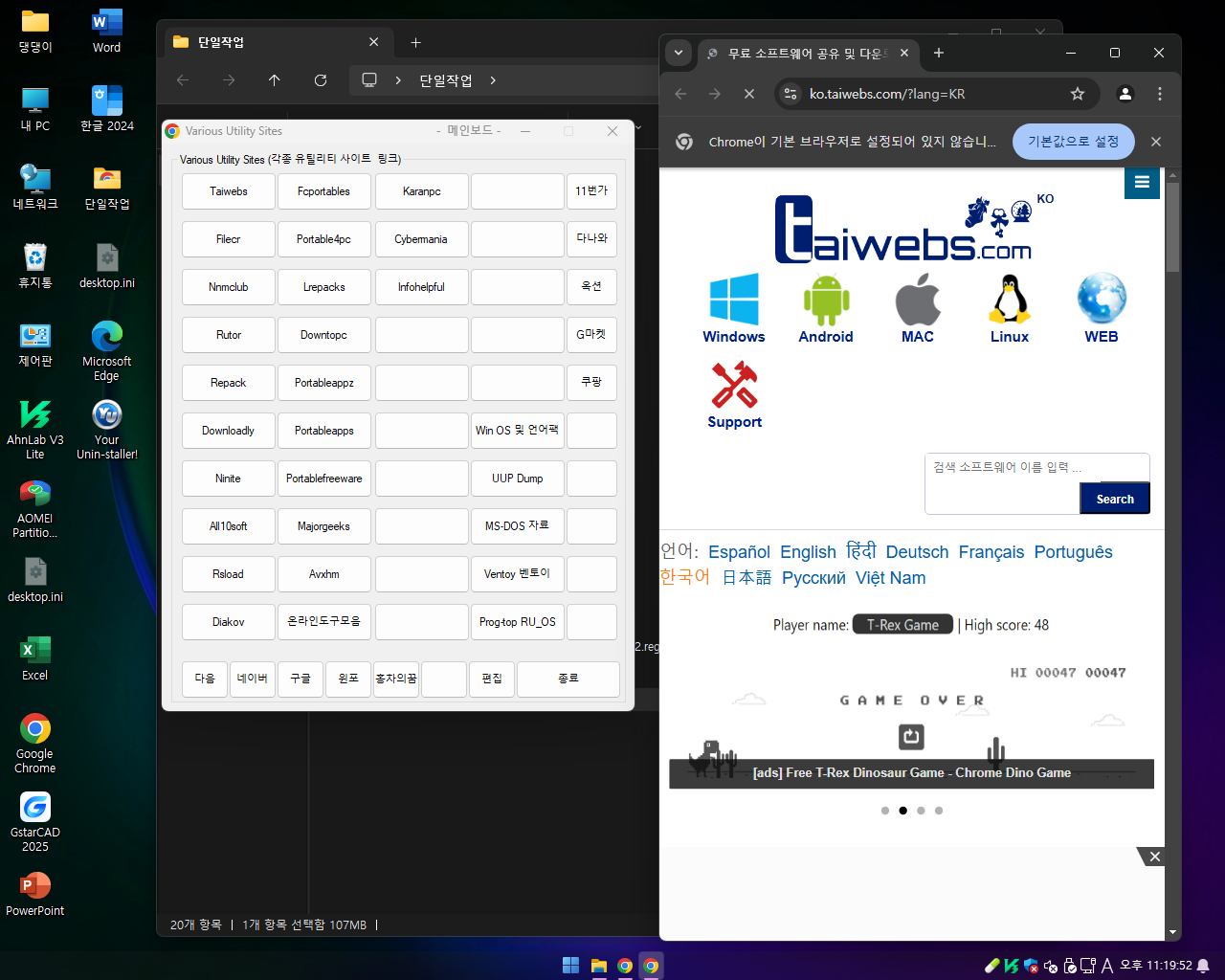Select the second carousel dot indicator

[902, 811]
